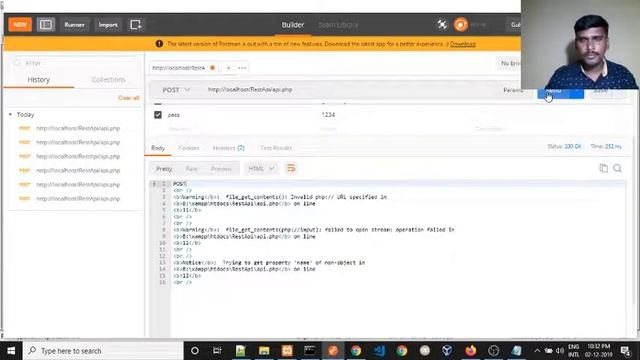Select the response Cookies tab
The image size is (640, 360).
tap(189, 148)
